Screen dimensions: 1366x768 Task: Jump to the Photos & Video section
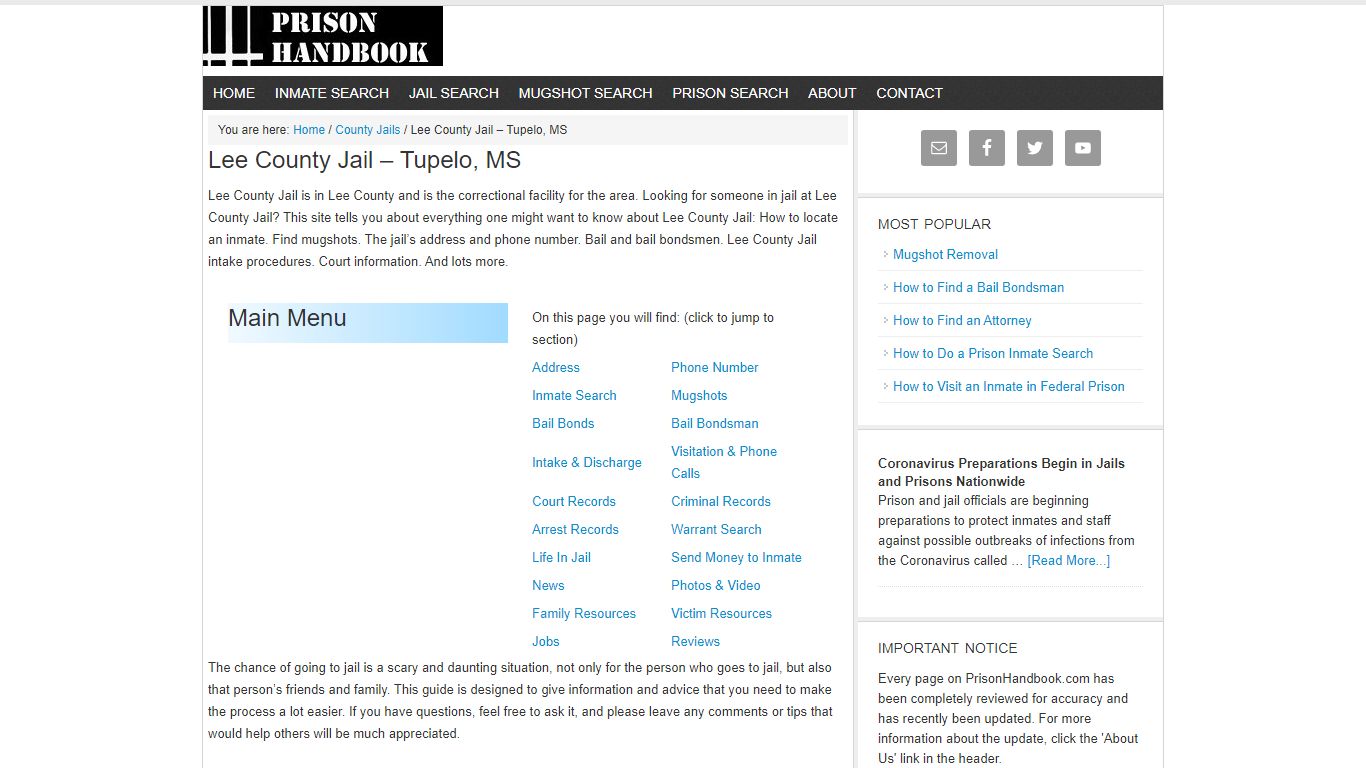(x=716, y=585)
